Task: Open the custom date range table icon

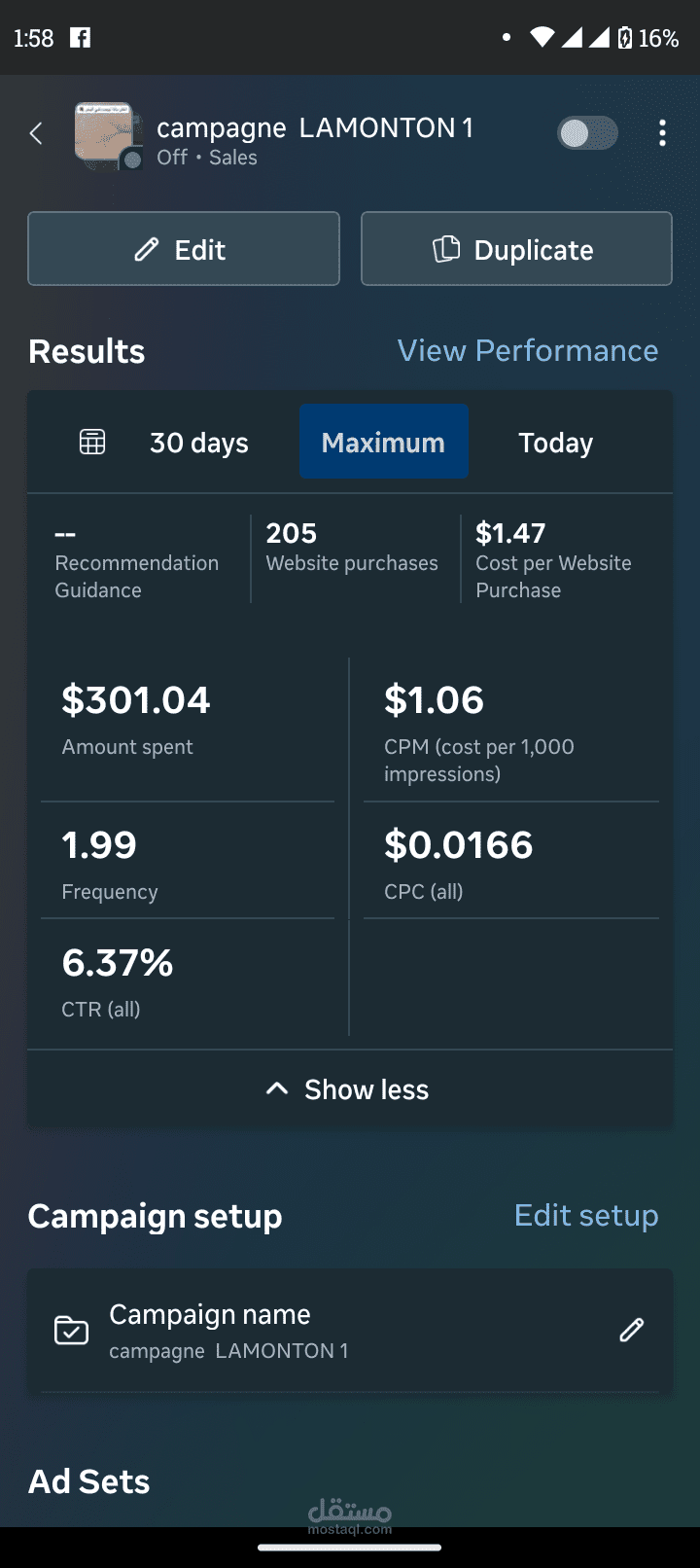Action: tap(92, 443)
